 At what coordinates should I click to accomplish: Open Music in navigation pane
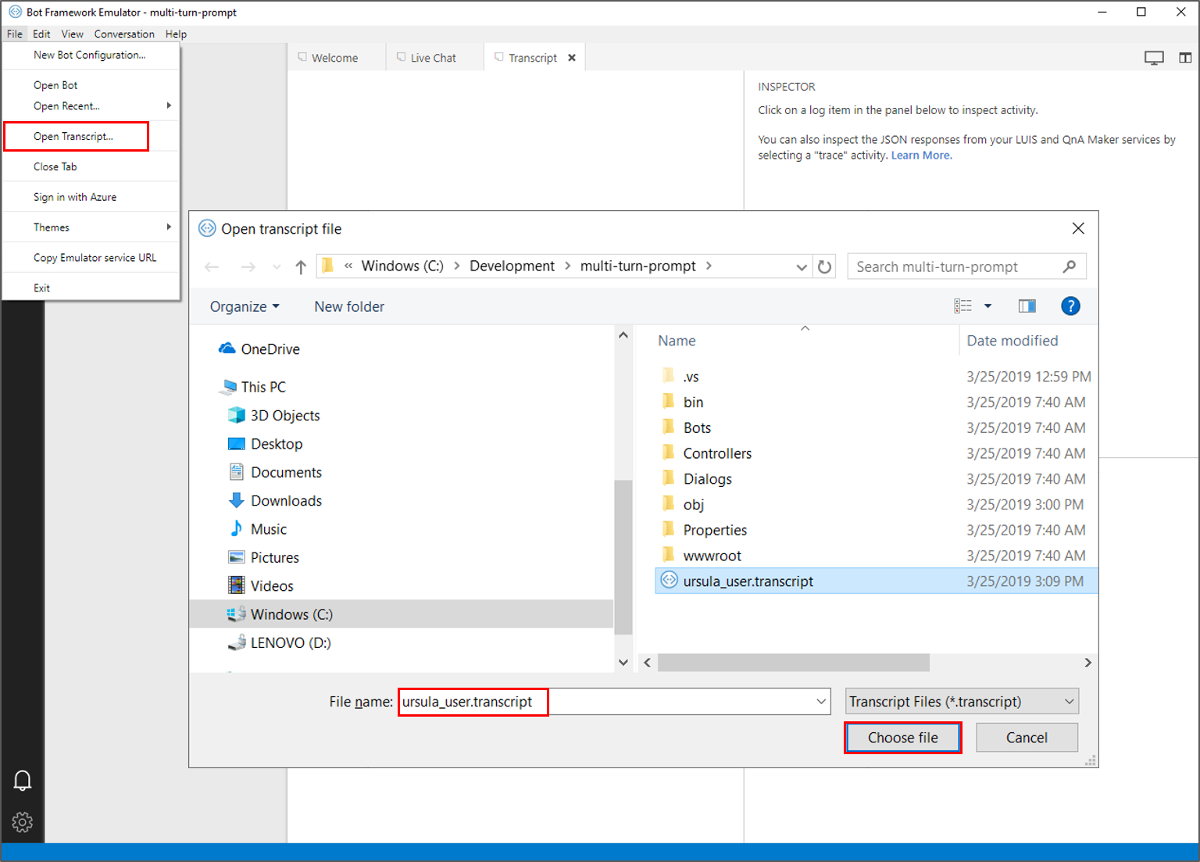[257, 529]
